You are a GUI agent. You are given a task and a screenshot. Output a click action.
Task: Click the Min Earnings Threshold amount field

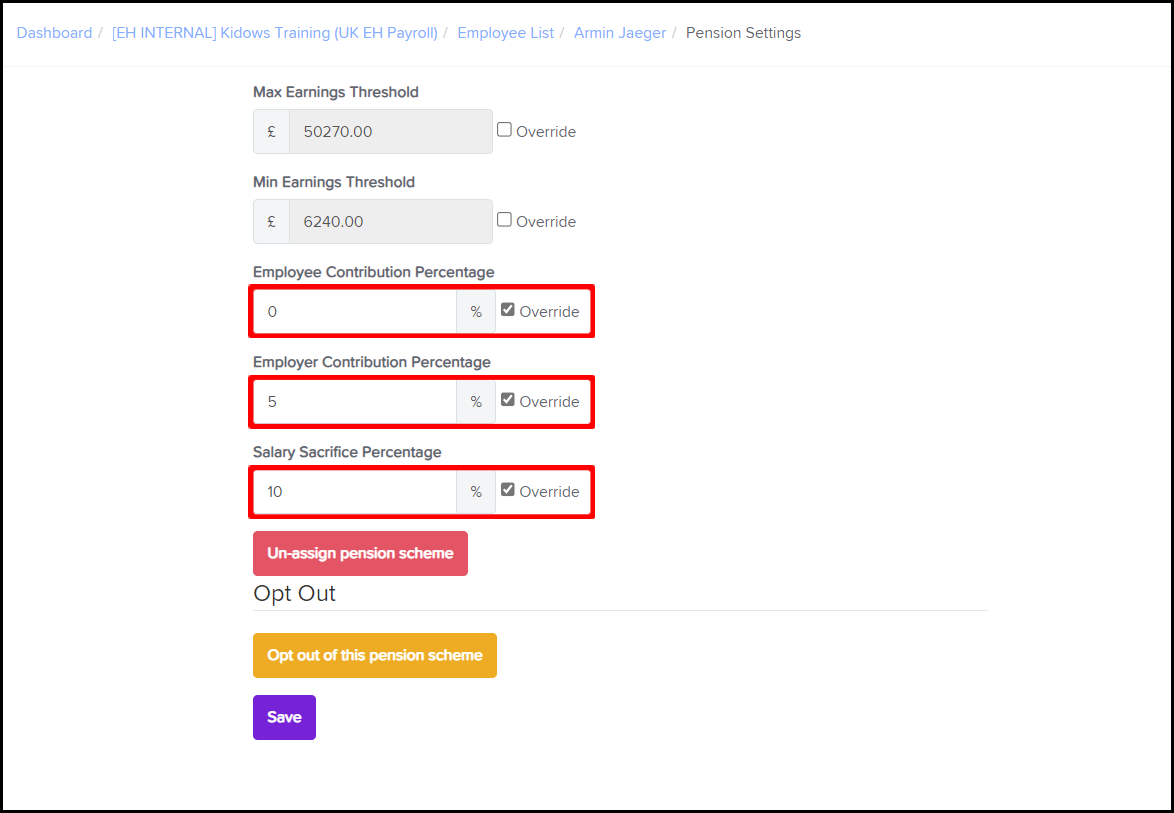coord(390,222)
